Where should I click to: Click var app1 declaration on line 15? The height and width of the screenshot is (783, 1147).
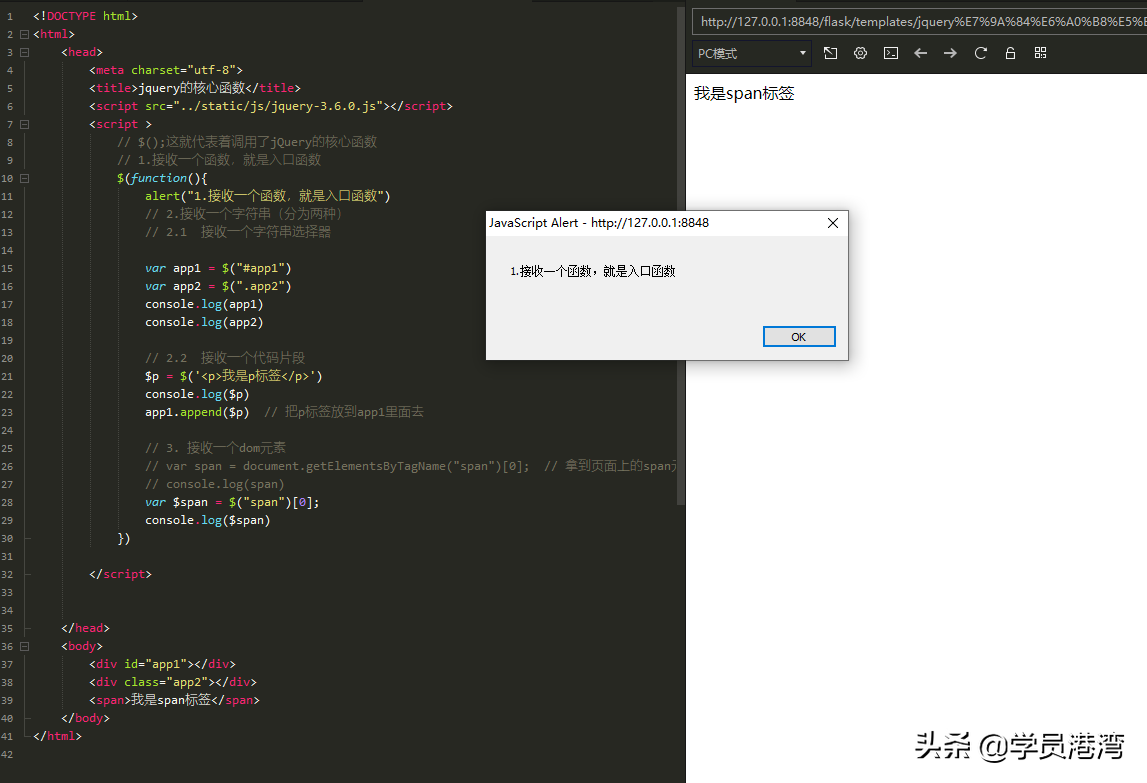click(218, 269)
